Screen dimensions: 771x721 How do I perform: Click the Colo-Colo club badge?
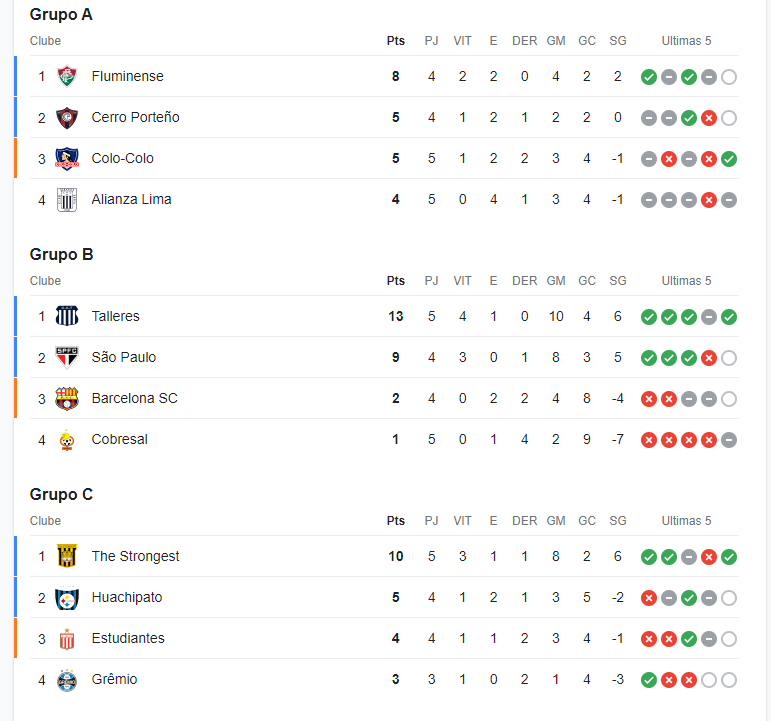[x=67, y=158]
